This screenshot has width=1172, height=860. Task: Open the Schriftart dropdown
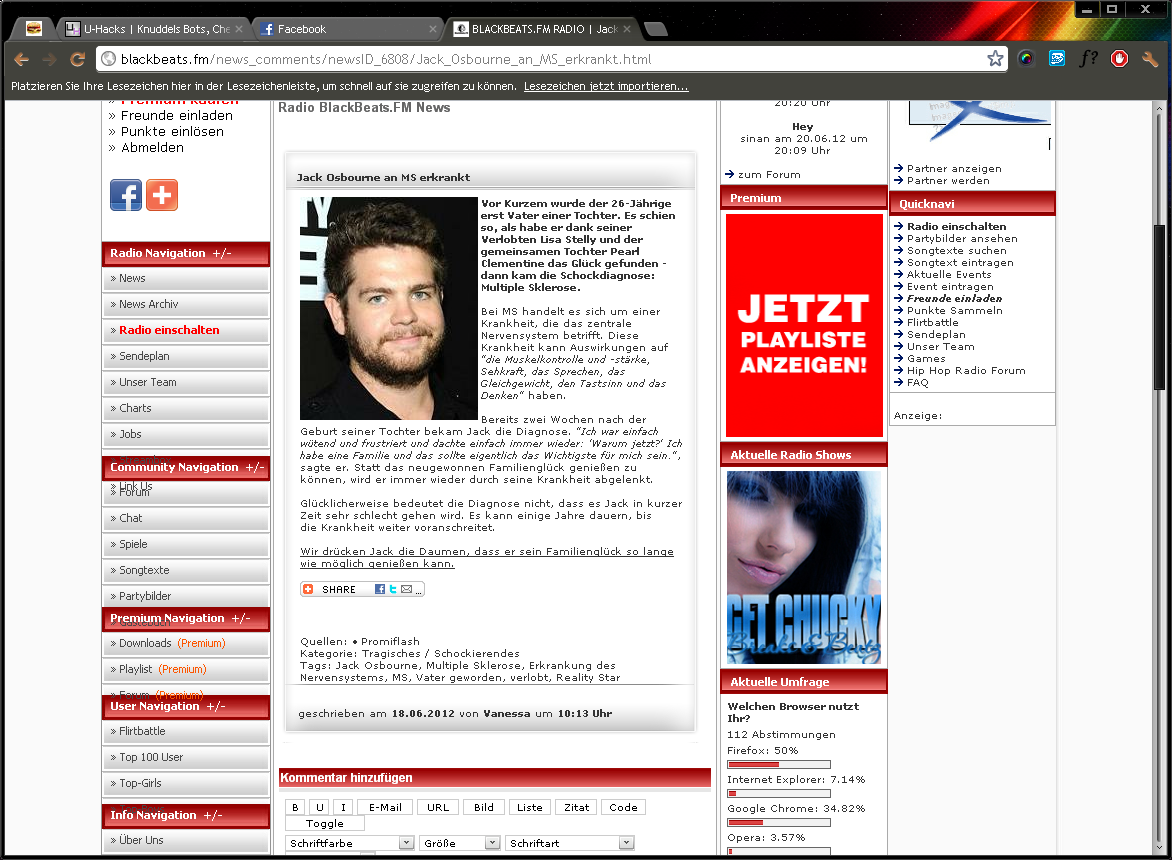click(570, 843)
